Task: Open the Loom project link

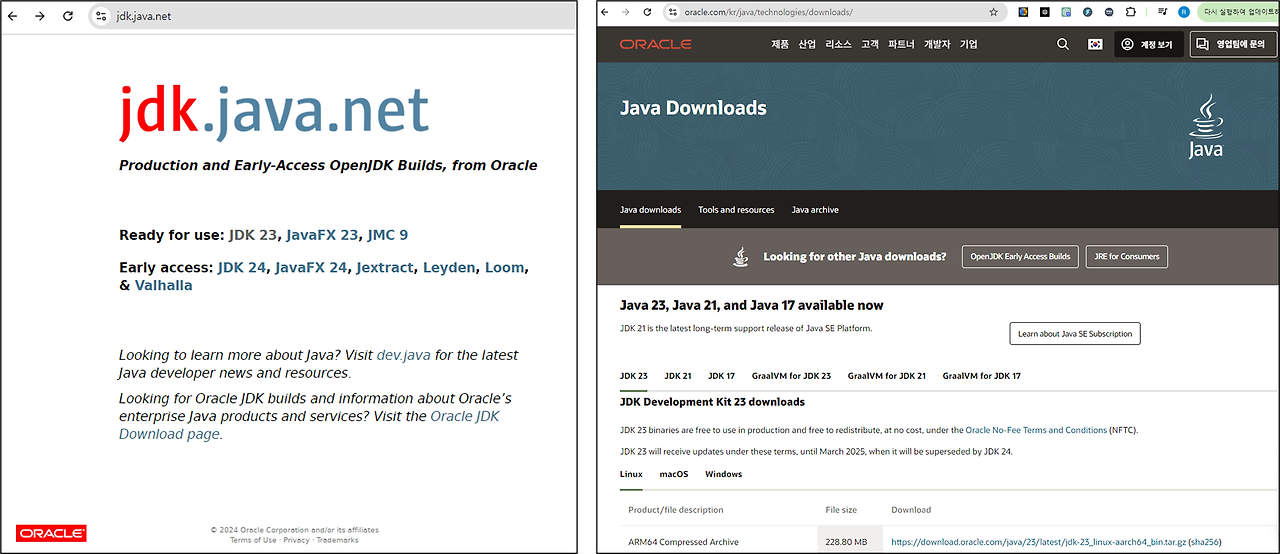Action: point(505,267)
